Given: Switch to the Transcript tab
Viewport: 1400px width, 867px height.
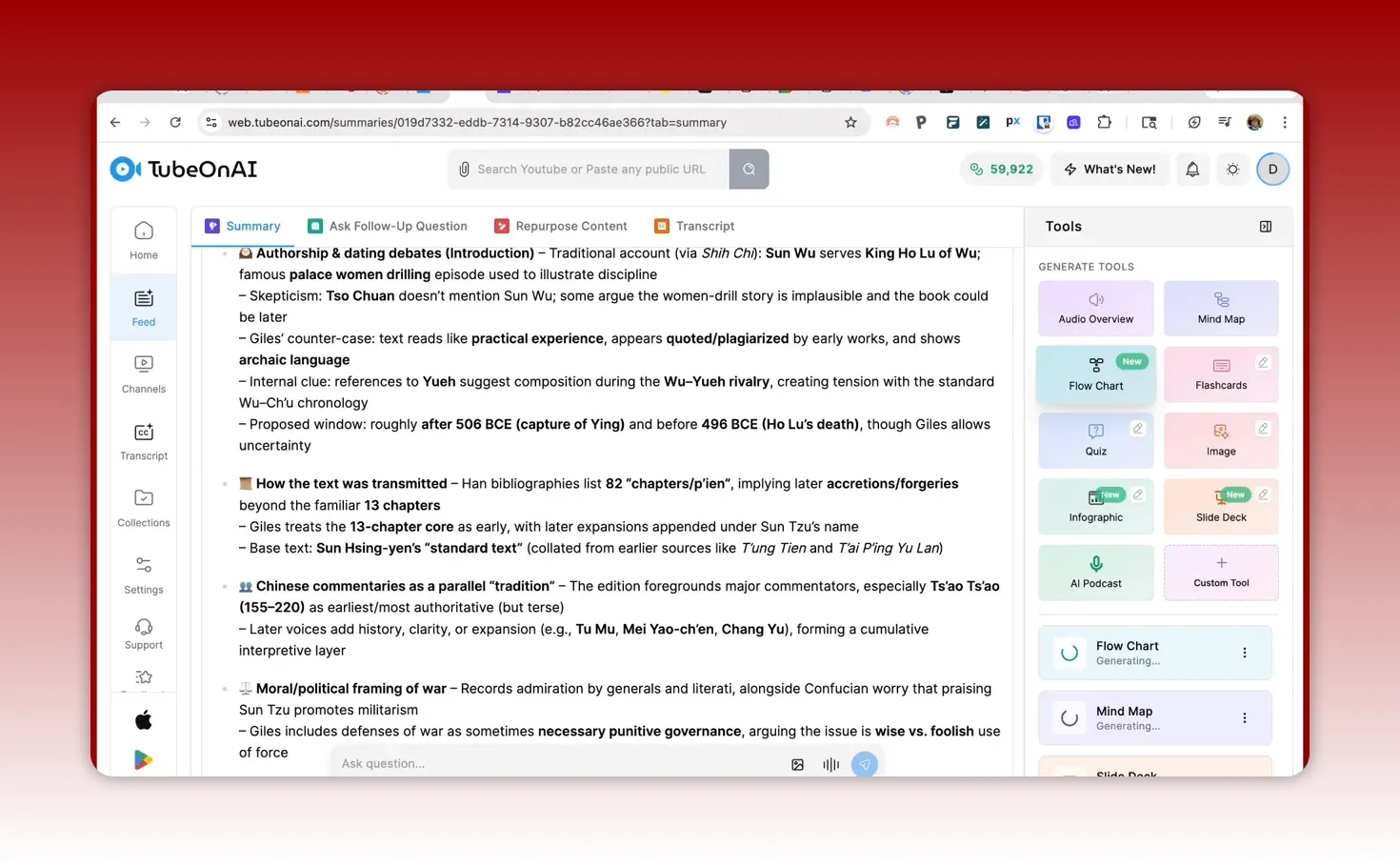Looking at the screenshot, I should pos(705,226).
